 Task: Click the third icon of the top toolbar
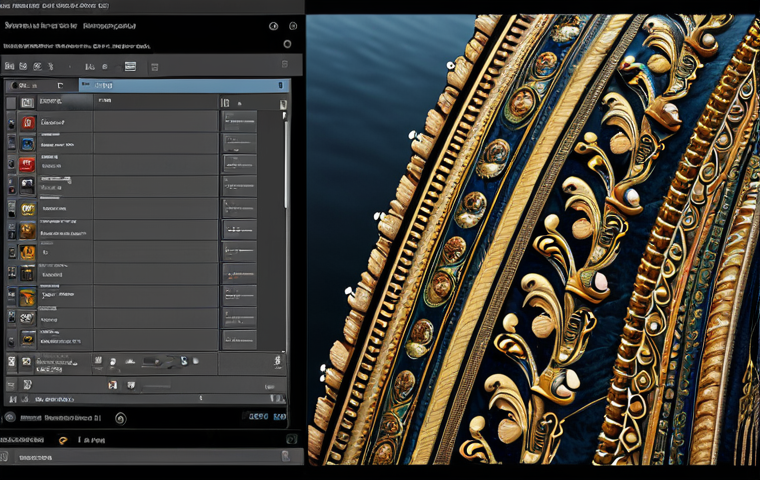coord(37,66)
